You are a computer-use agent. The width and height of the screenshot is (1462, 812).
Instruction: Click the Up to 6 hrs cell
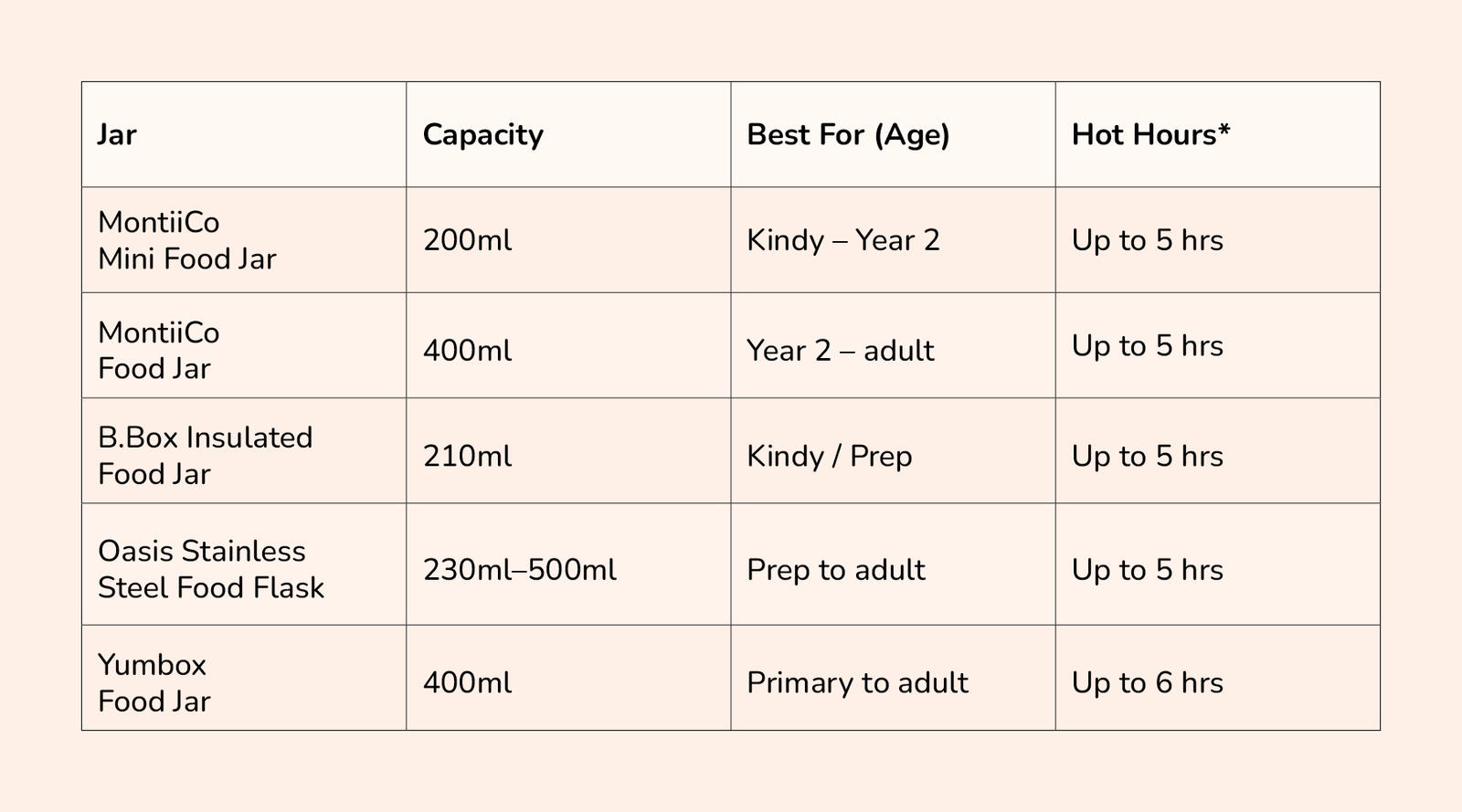pos(1217,678)
